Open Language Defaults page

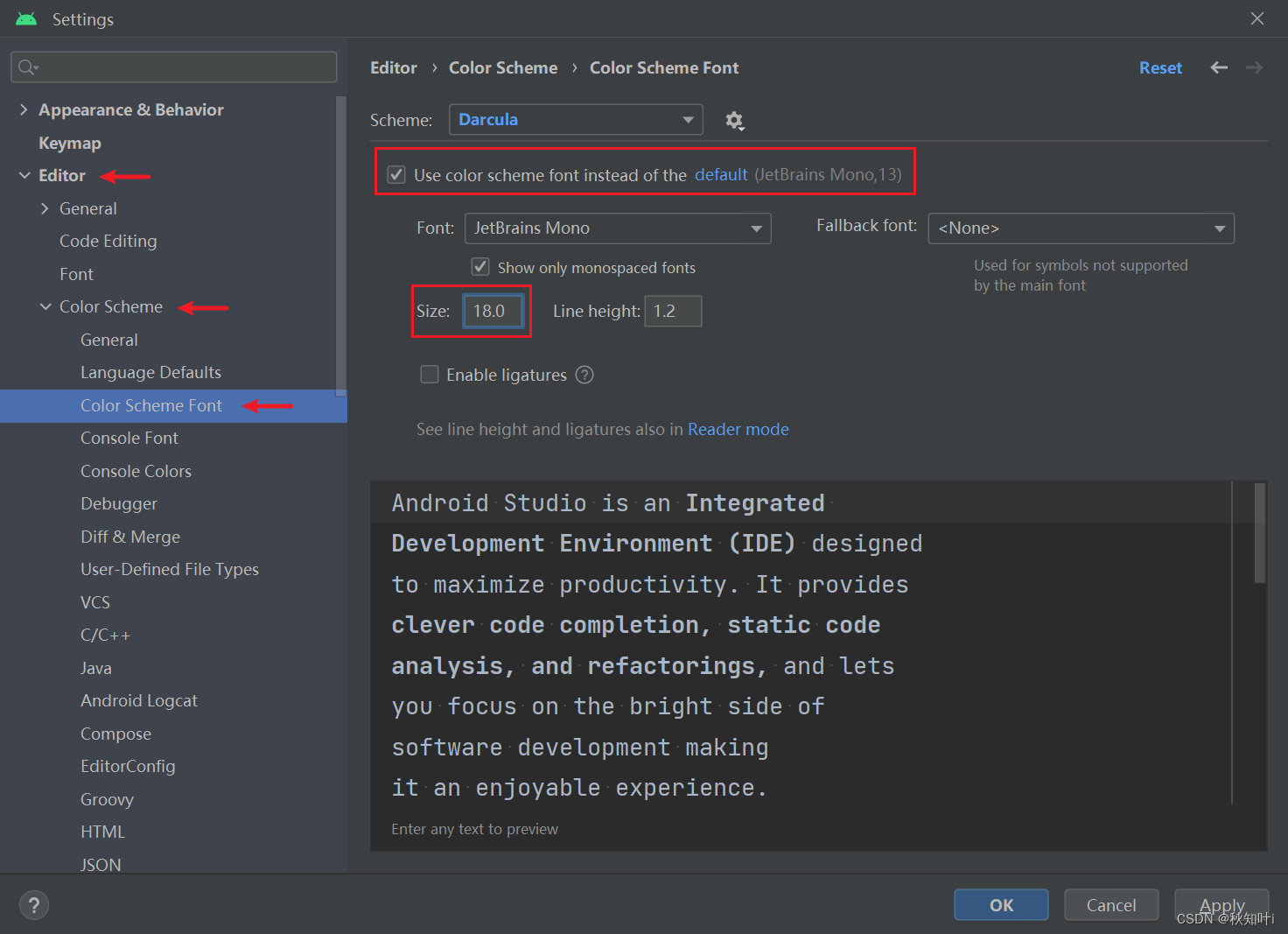click(x=150, y=372)
